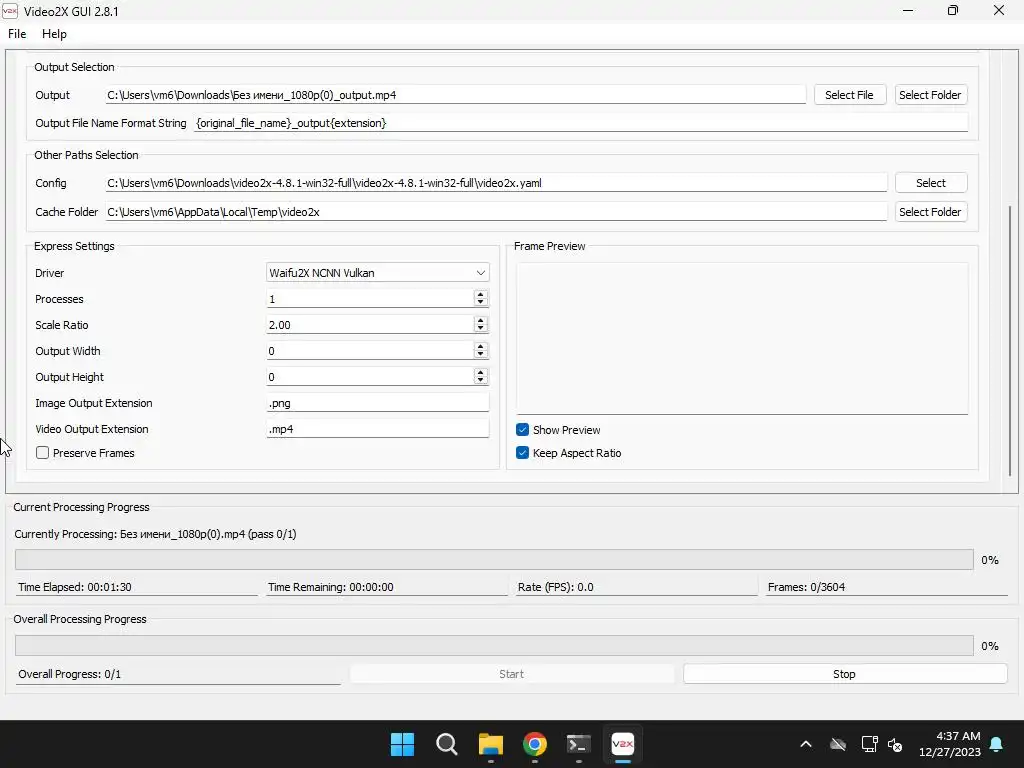
Task: Click the Output Width value field
Action: pyautogui.click(x=370, y=351)
